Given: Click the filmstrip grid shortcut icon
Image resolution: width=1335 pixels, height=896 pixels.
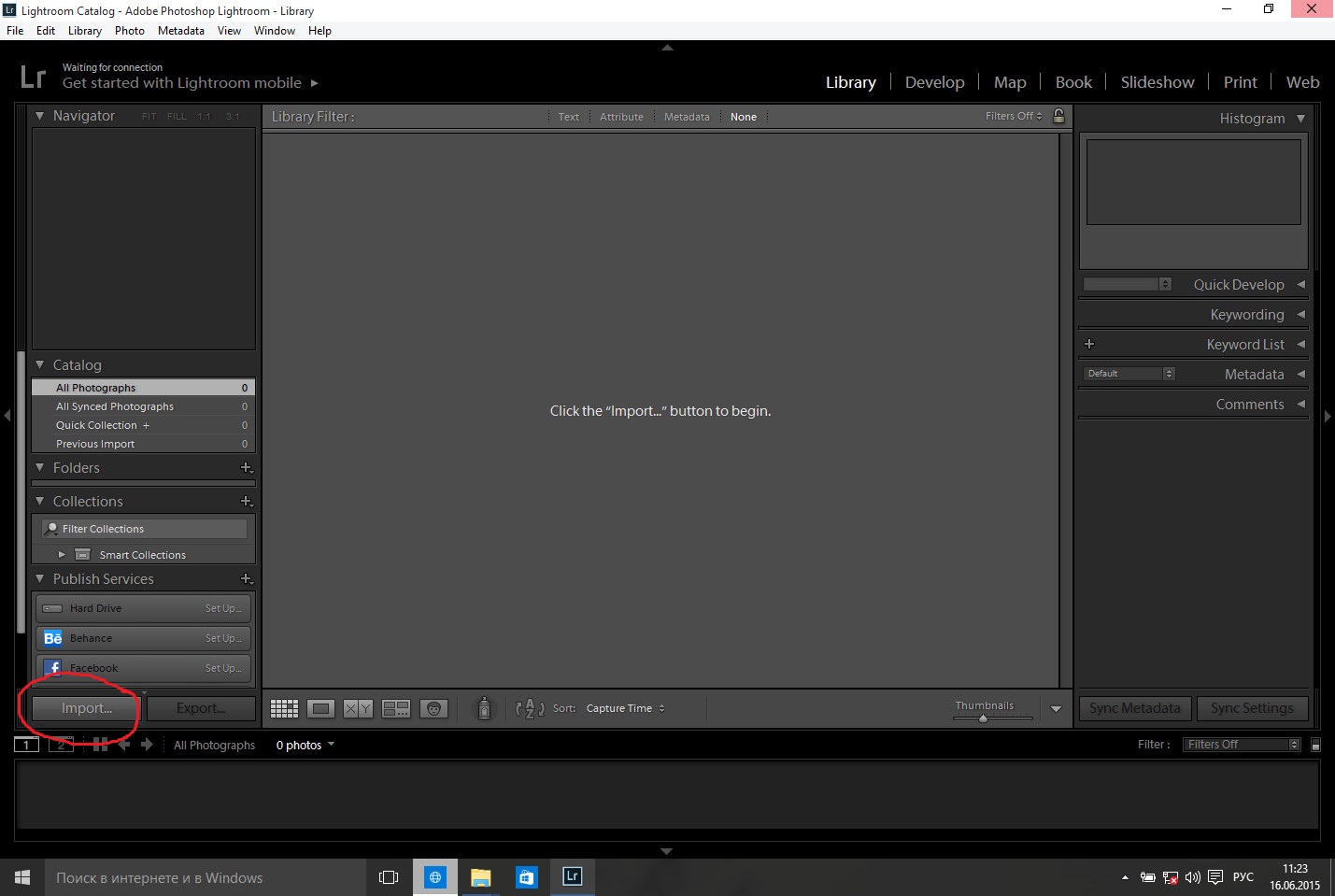Looking at the screenshot, I should [100, 745].
